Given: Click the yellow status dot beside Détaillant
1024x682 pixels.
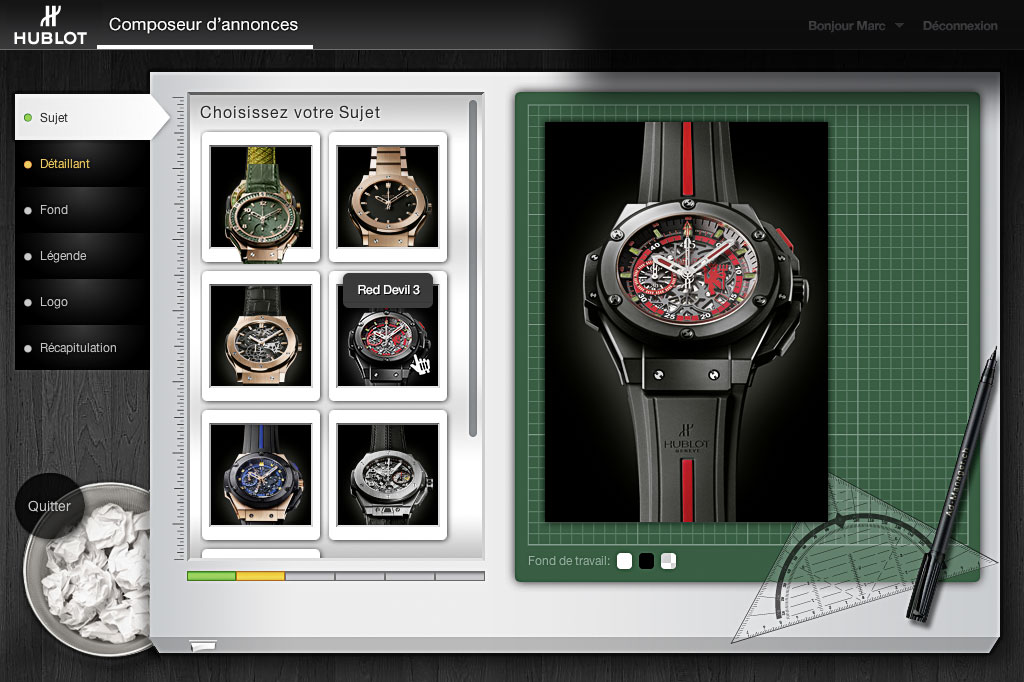Looking at the screenshot, I should (x=28, y=165).
